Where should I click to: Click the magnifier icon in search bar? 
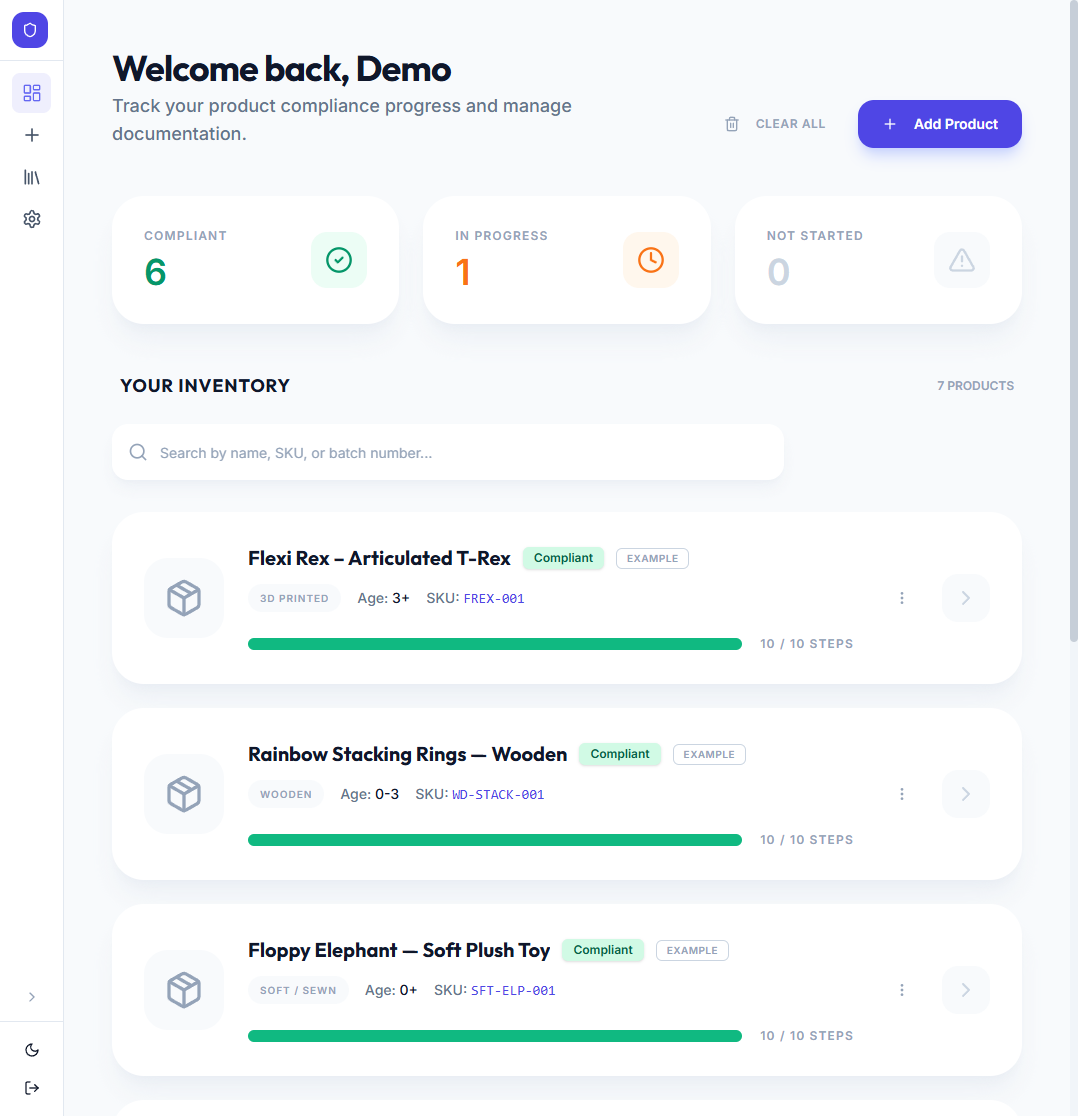click(x=138, y=453)
